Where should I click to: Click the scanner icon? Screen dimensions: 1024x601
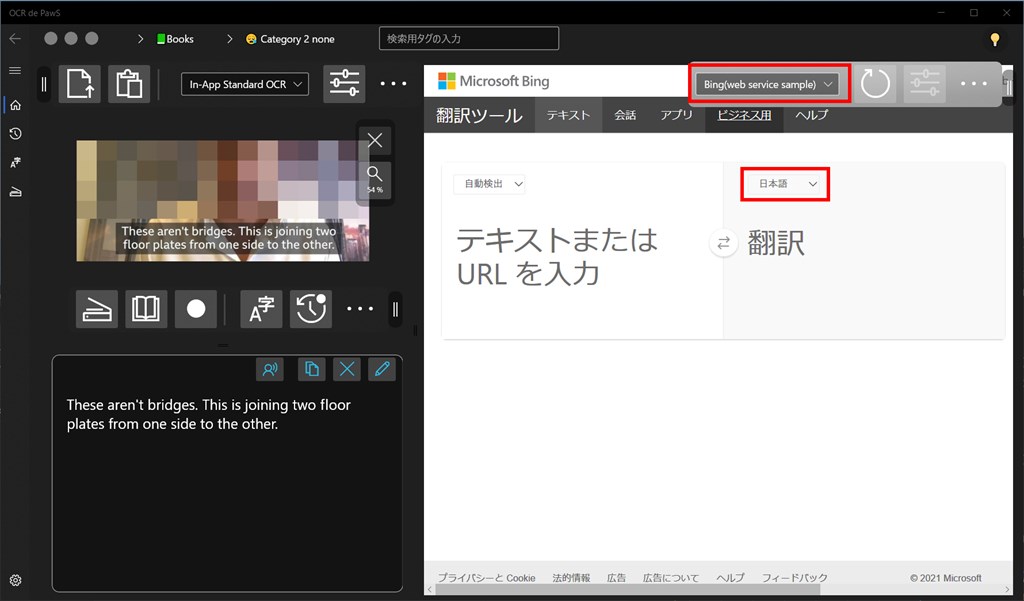tap(97, 309)
